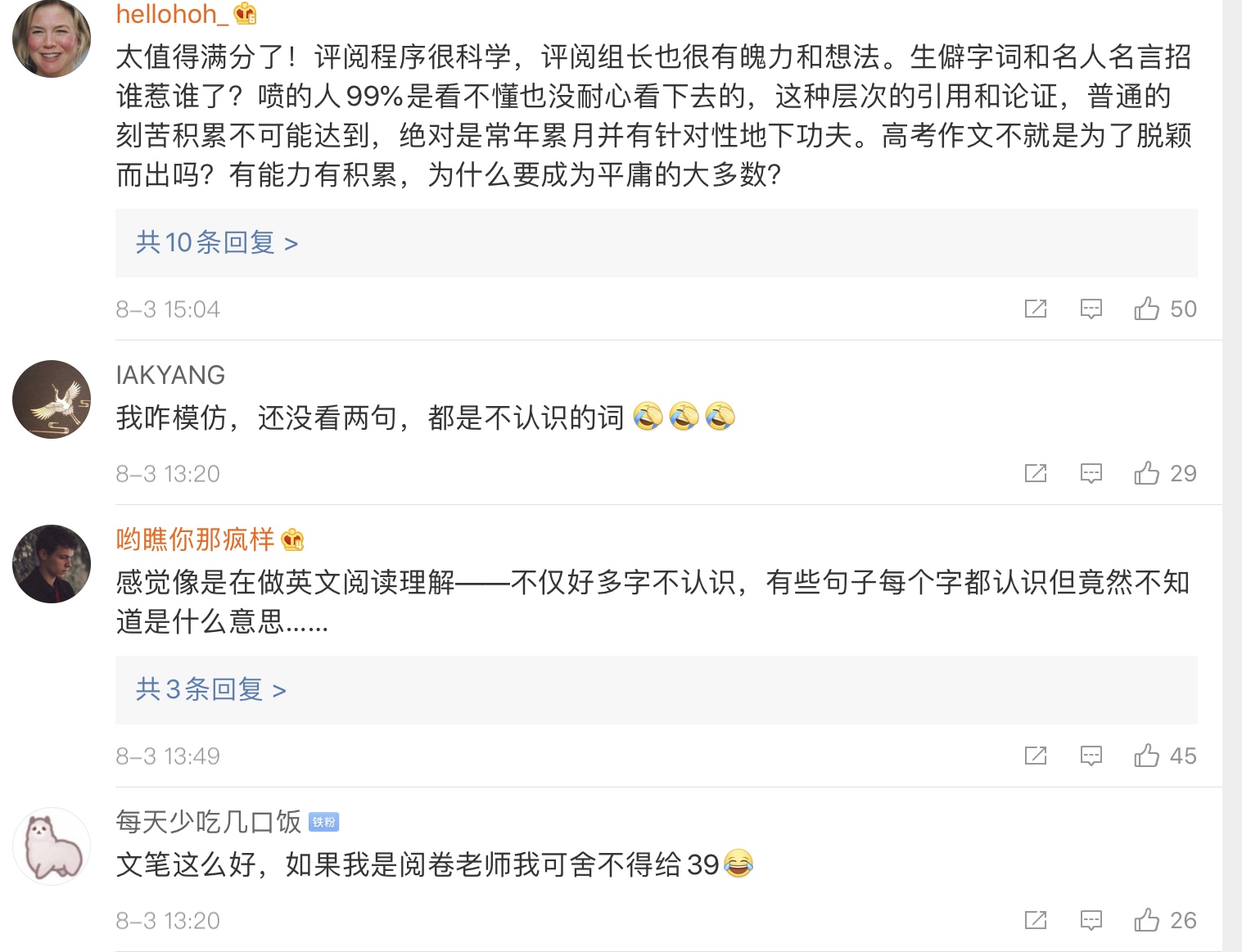Click the 铁粉 badge next to 每天少吃几口饭
The image size is (1242, 952).
click(x=323, y=821)
